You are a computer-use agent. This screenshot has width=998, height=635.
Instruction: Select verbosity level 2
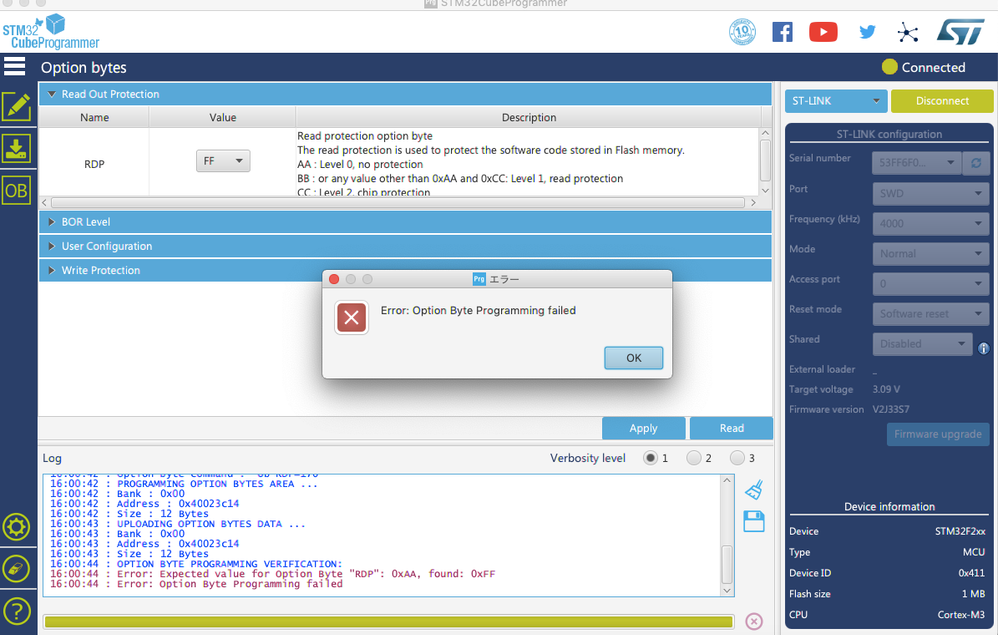(x=694, y=457)
